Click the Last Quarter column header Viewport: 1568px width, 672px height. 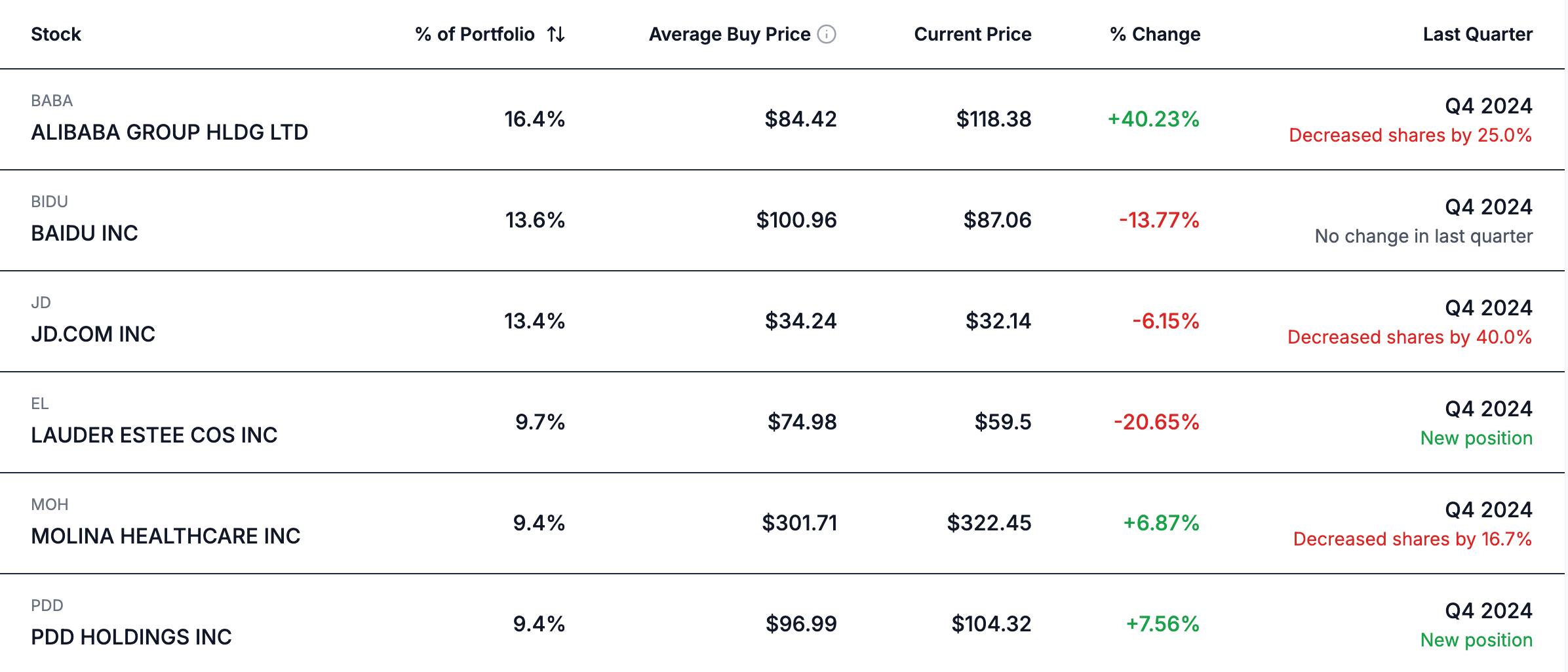1478,34
